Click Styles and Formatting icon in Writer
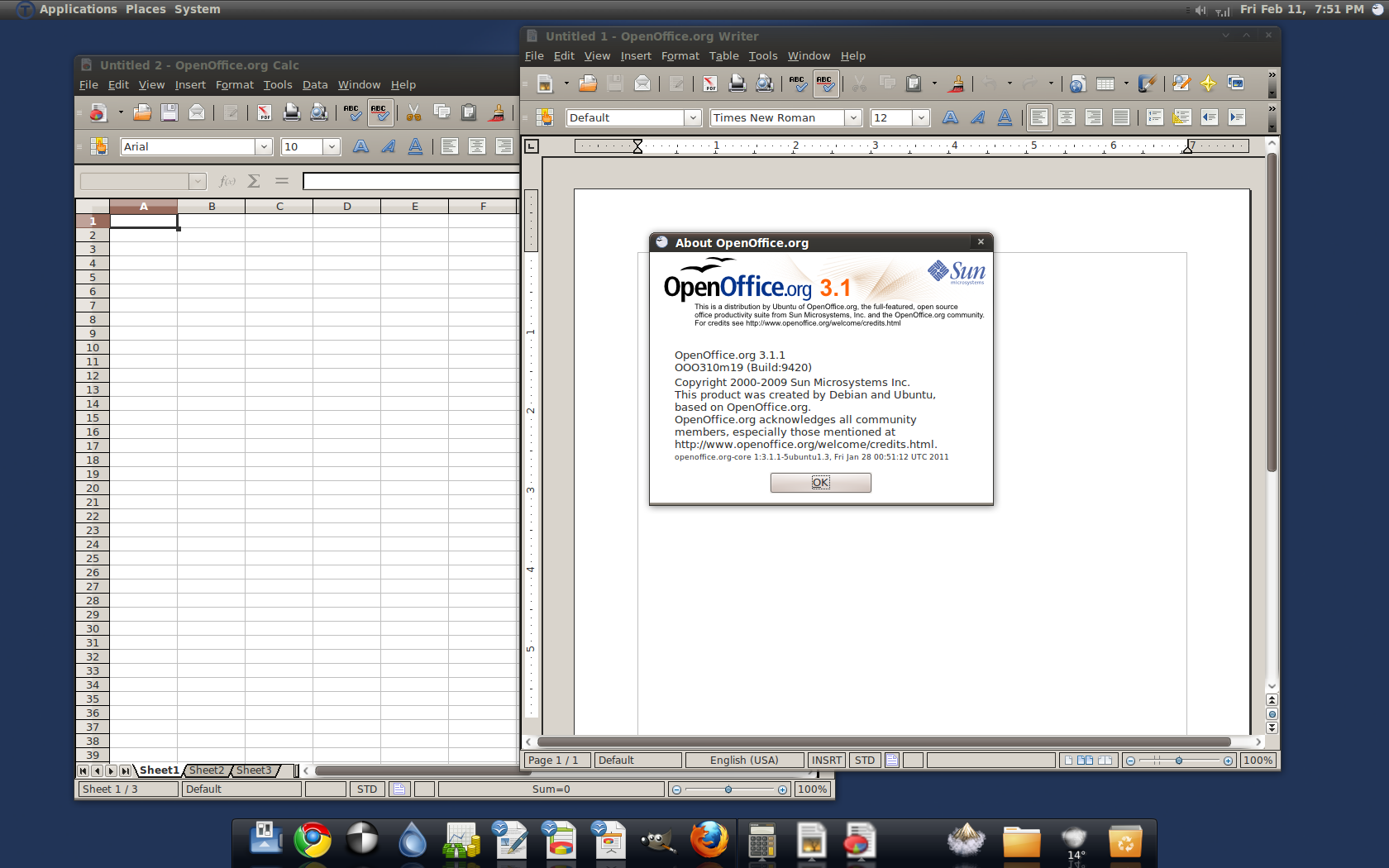 544,117
